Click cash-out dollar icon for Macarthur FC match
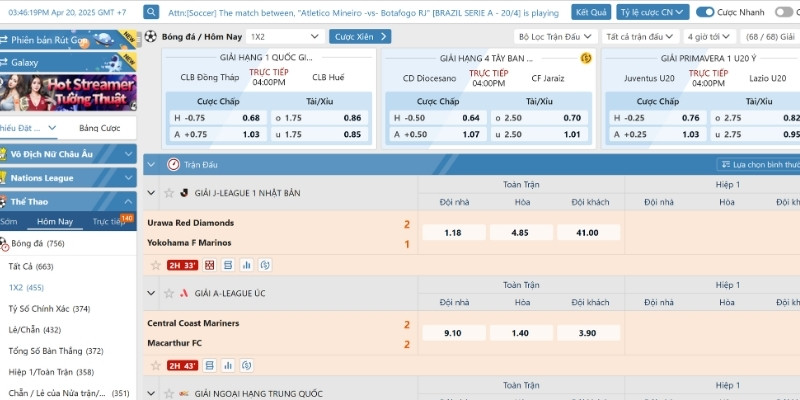The image size is (800, 400). 246,366
